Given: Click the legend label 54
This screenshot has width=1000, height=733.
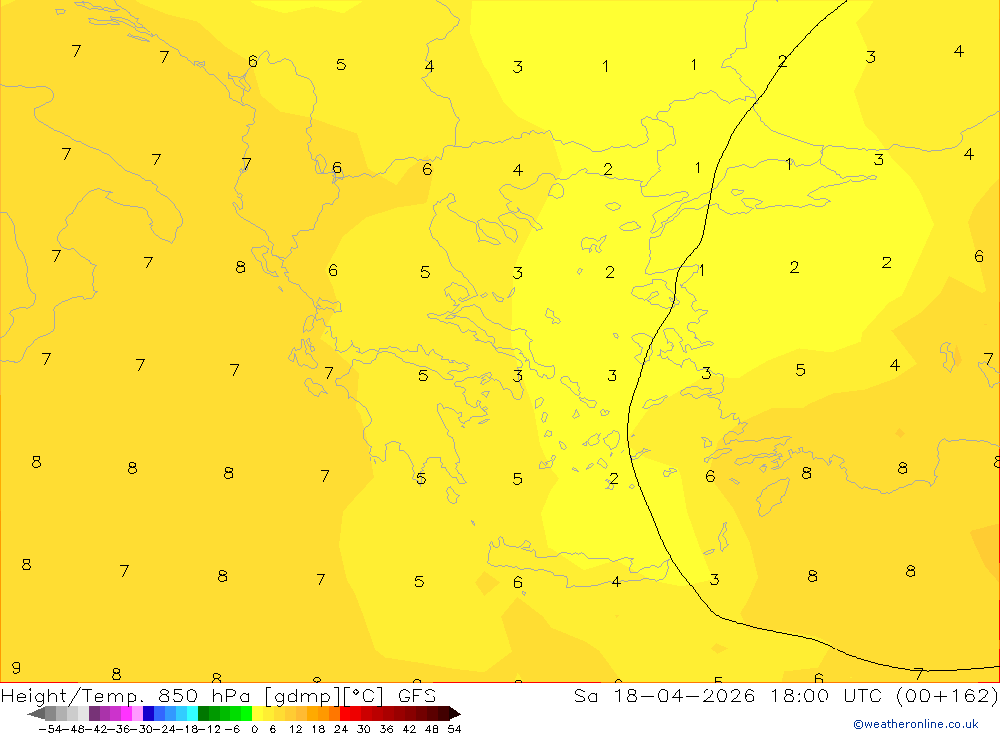Looking at the screenshot, I should point(454,729).
